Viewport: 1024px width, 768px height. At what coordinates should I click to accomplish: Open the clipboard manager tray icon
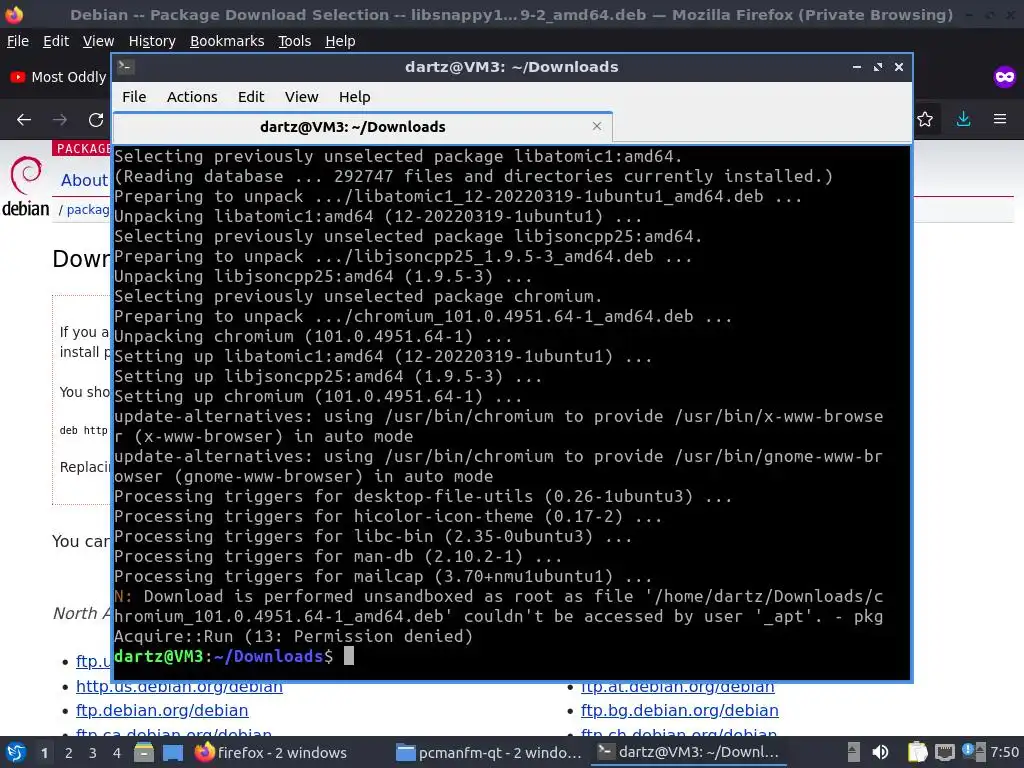[918, 752]
